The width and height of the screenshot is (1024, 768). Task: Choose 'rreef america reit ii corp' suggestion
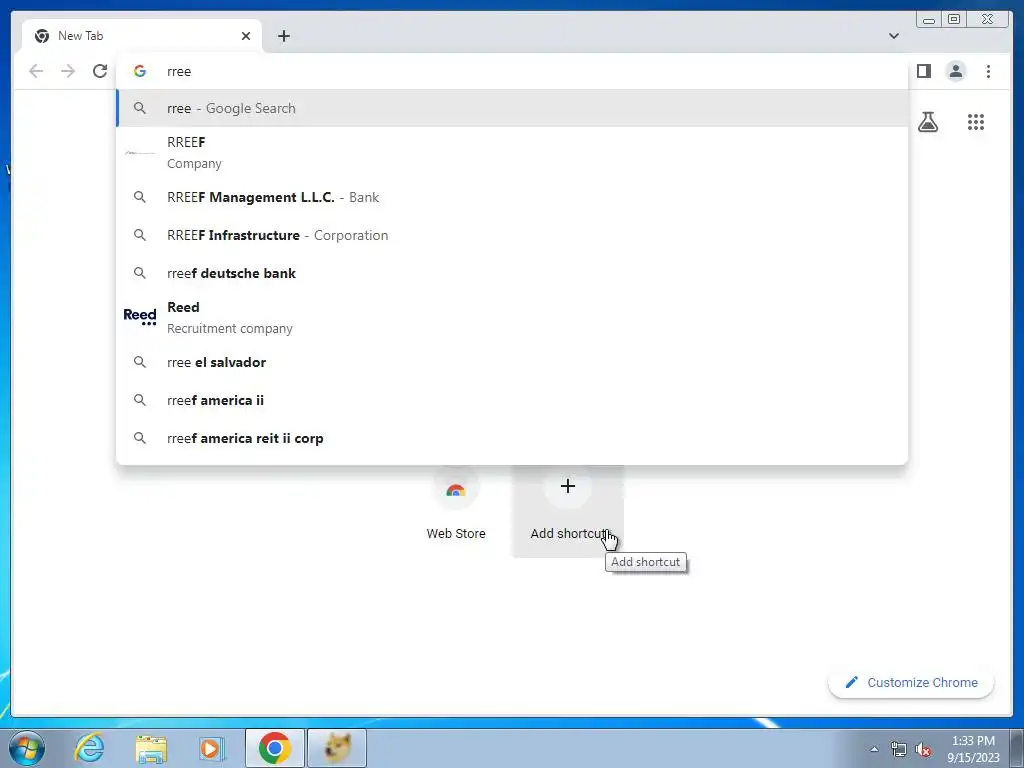pos(511,438)
